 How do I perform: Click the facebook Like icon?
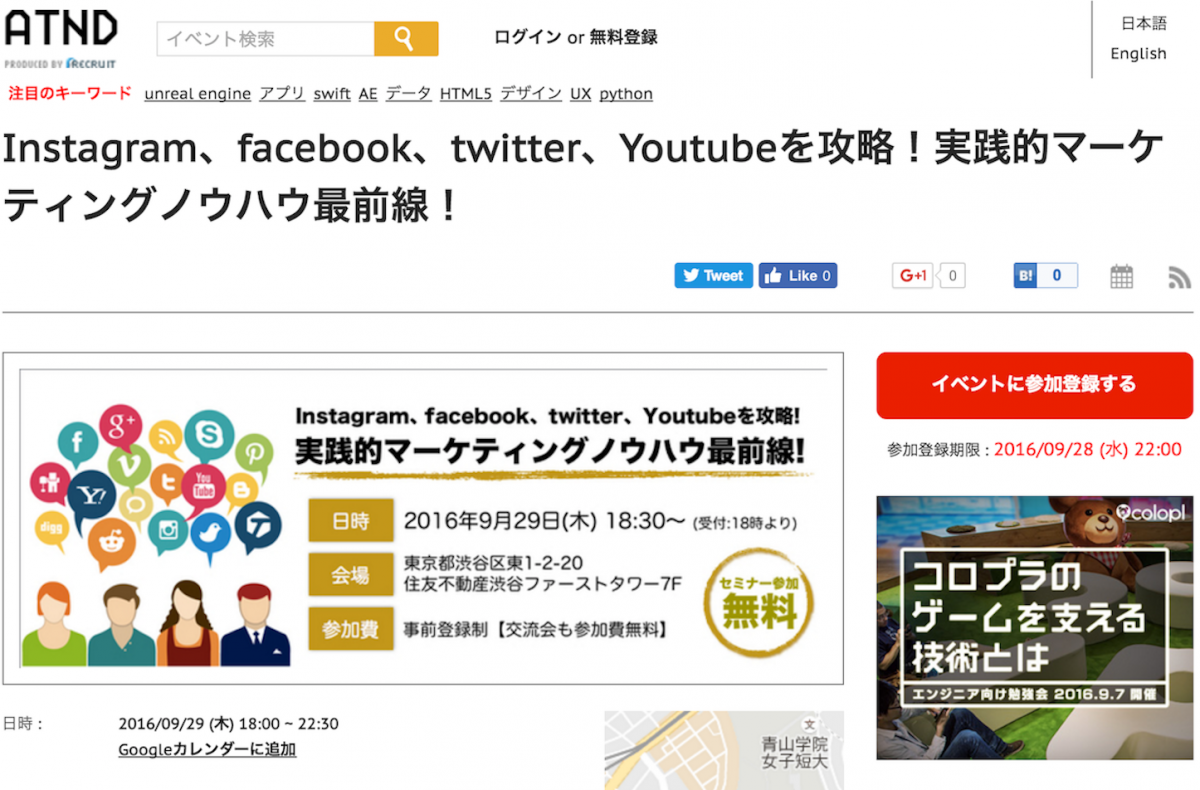tap(798, 275)
